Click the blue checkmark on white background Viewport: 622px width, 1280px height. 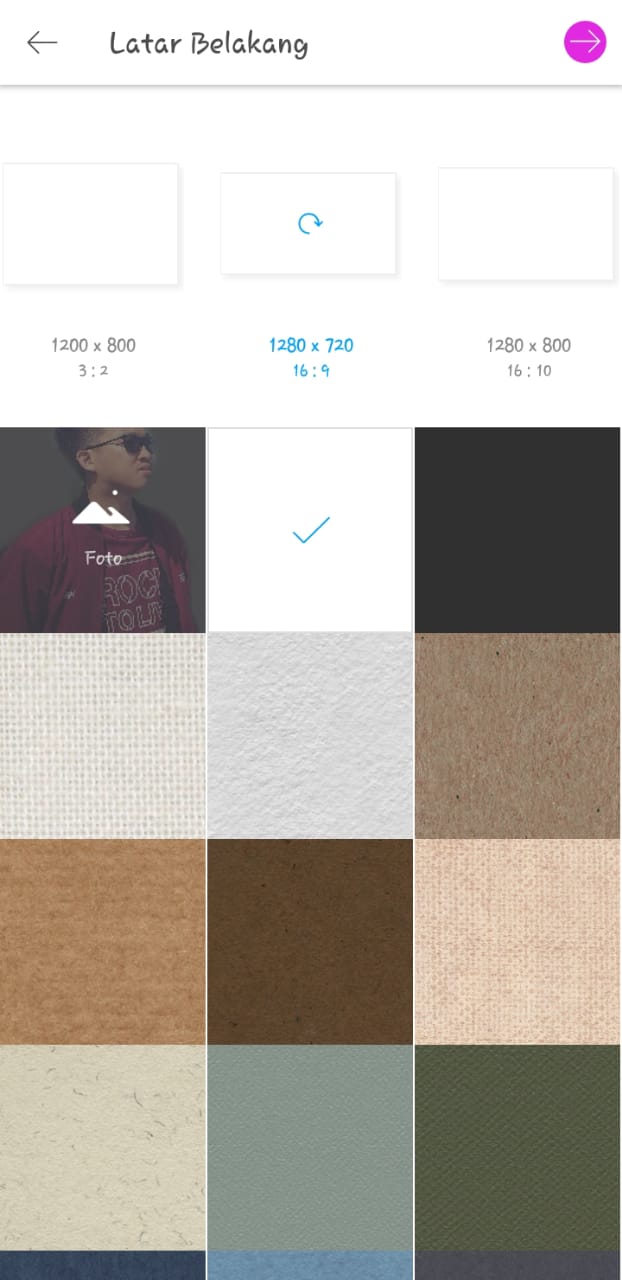[x=310, y=530]
